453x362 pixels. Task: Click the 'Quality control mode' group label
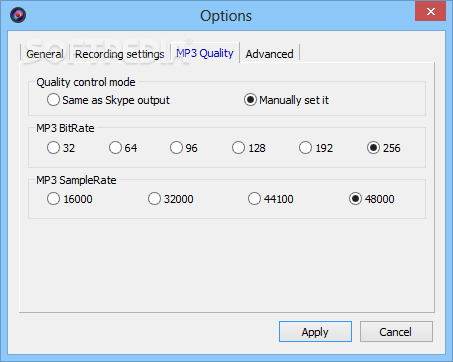(x=86, y=82)
